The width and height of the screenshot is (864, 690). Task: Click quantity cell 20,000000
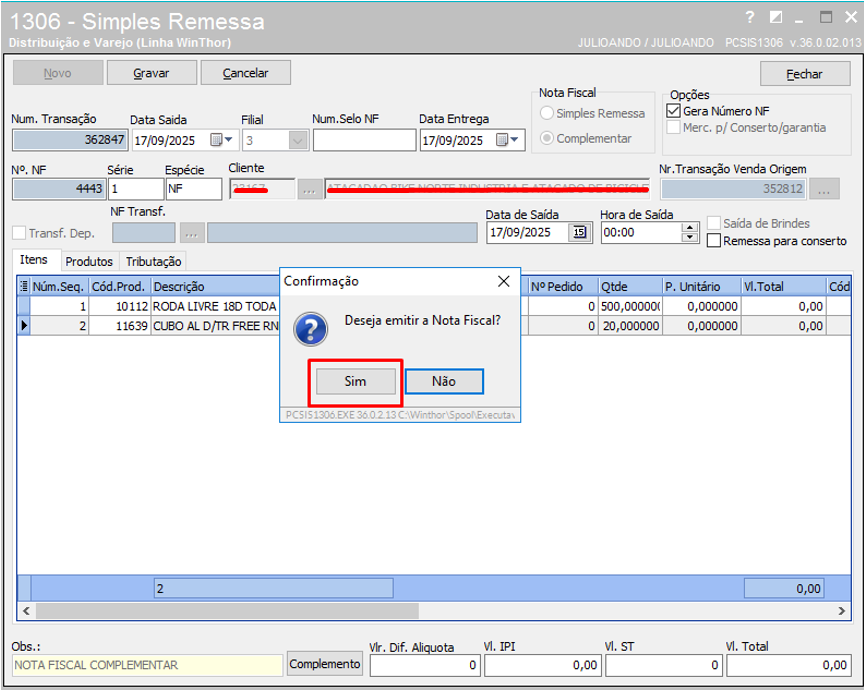pos(630,326)
